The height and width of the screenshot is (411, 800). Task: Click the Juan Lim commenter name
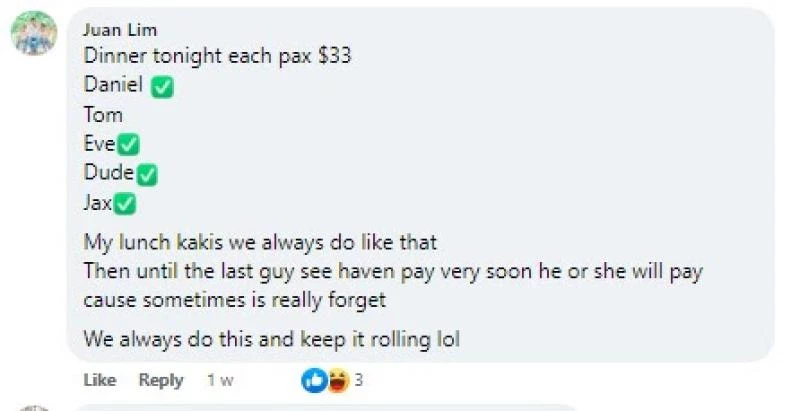point(120,30)
